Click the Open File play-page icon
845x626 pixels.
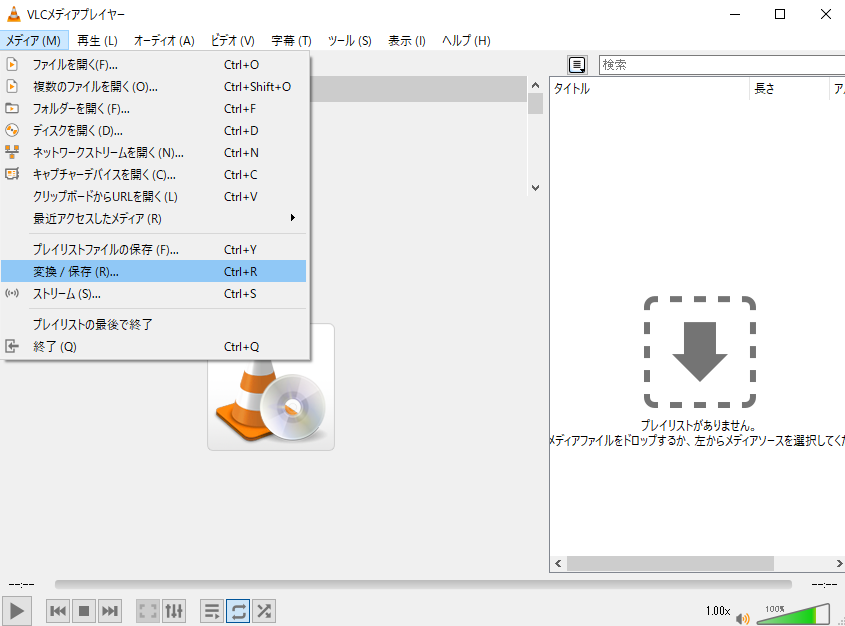(x=12, y=65)
